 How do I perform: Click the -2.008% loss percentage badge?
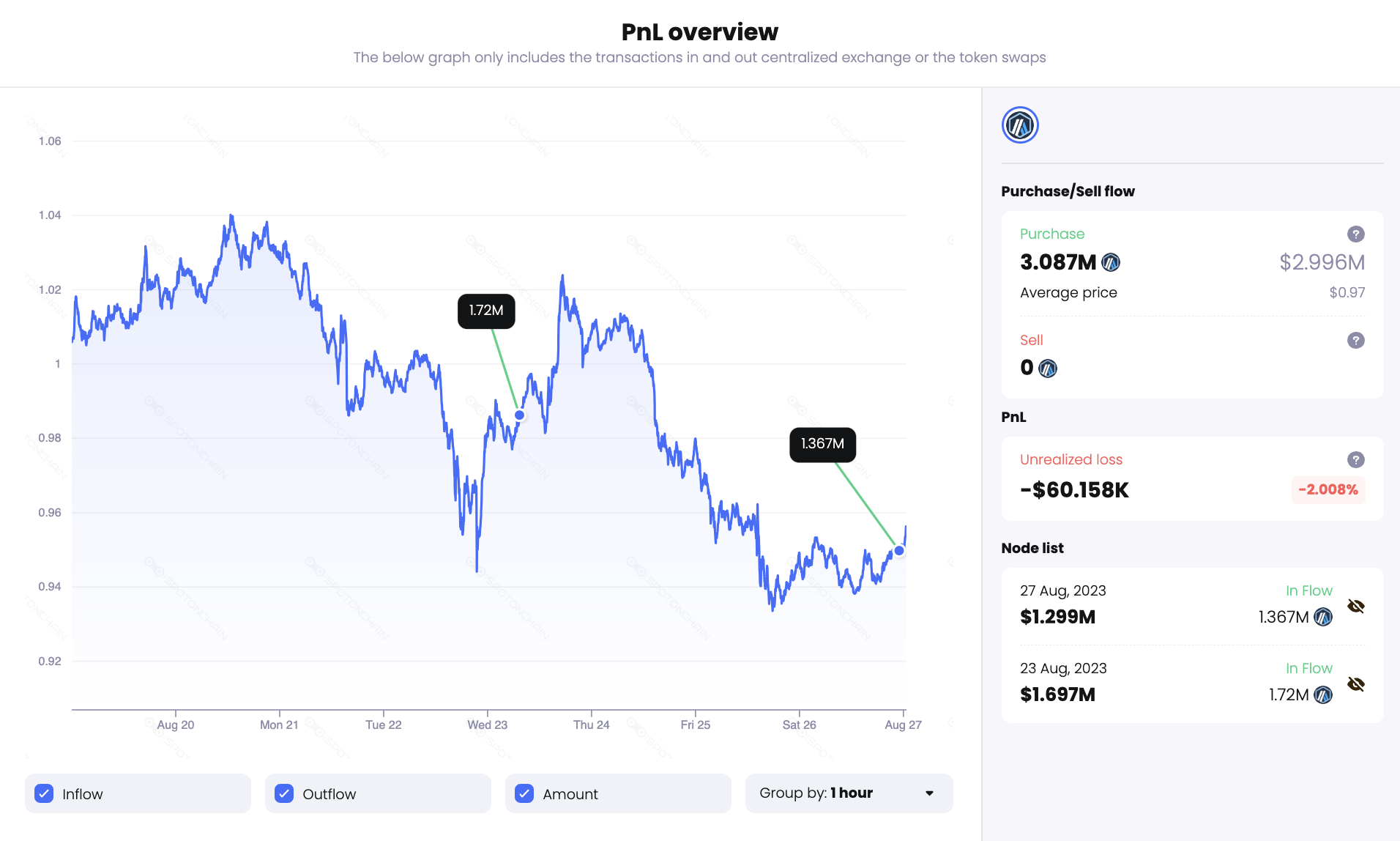(1328, 490)
